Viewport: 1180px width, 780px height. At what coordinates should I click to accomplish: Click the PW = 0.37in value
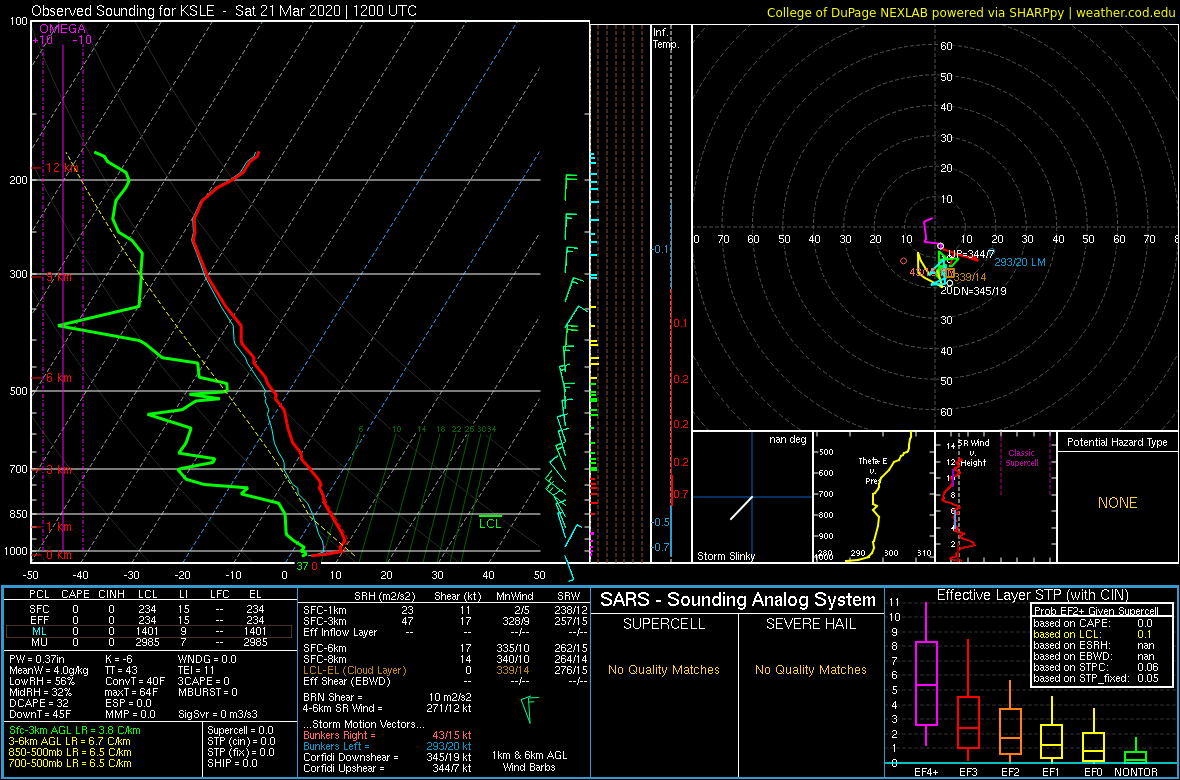38,661
